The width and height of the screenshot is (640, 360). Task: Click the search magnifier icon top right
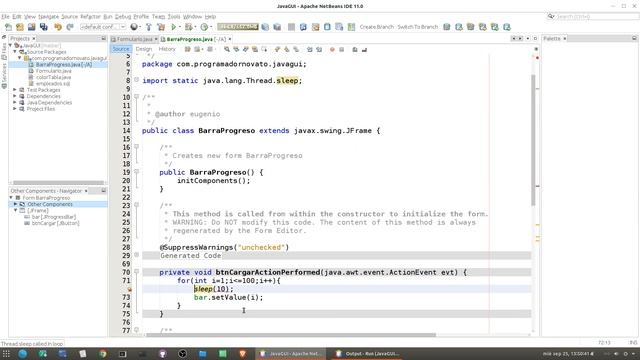tap(551, 16)
